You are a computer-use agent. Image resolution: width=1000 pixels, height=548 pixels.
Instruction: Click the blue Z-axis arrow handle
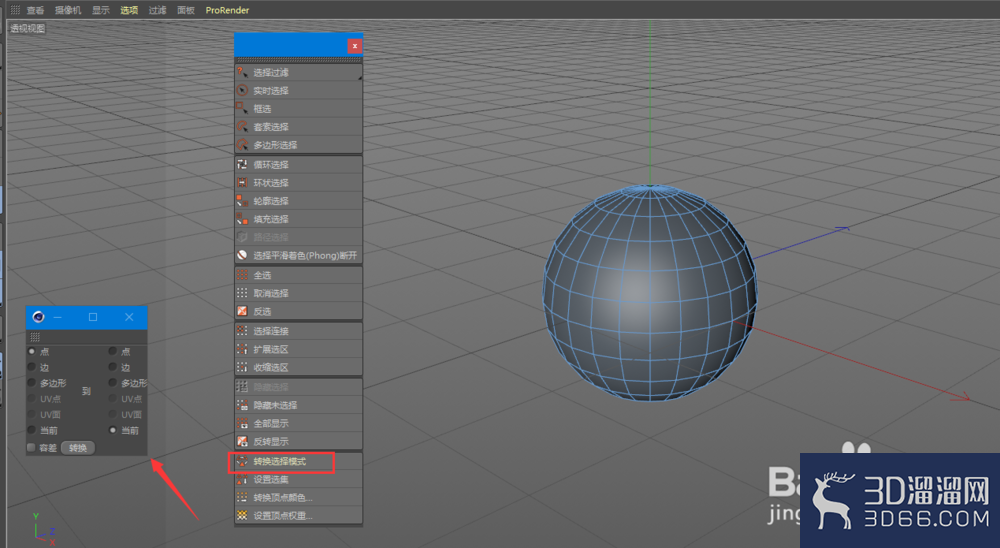coord(842,228)
